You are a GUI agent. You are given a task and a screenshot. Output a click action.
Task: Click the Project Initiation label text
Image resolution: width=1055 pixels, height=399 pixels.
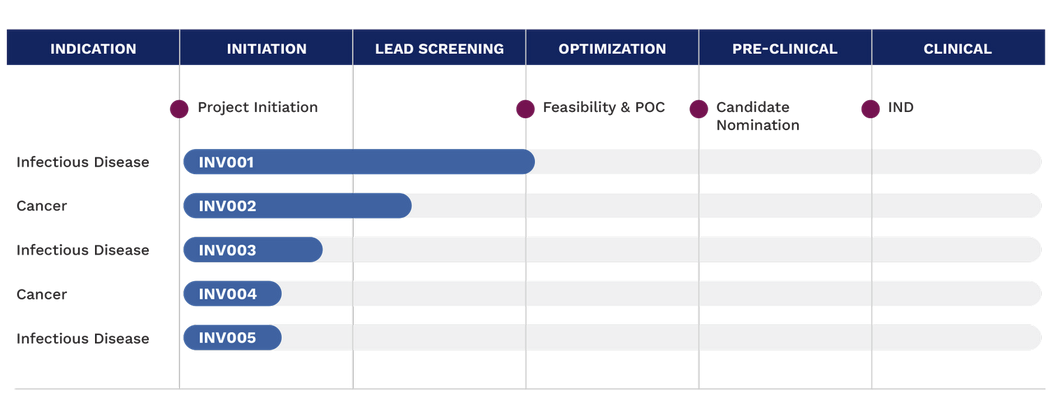pyautogui.click(x=258, y=108)
